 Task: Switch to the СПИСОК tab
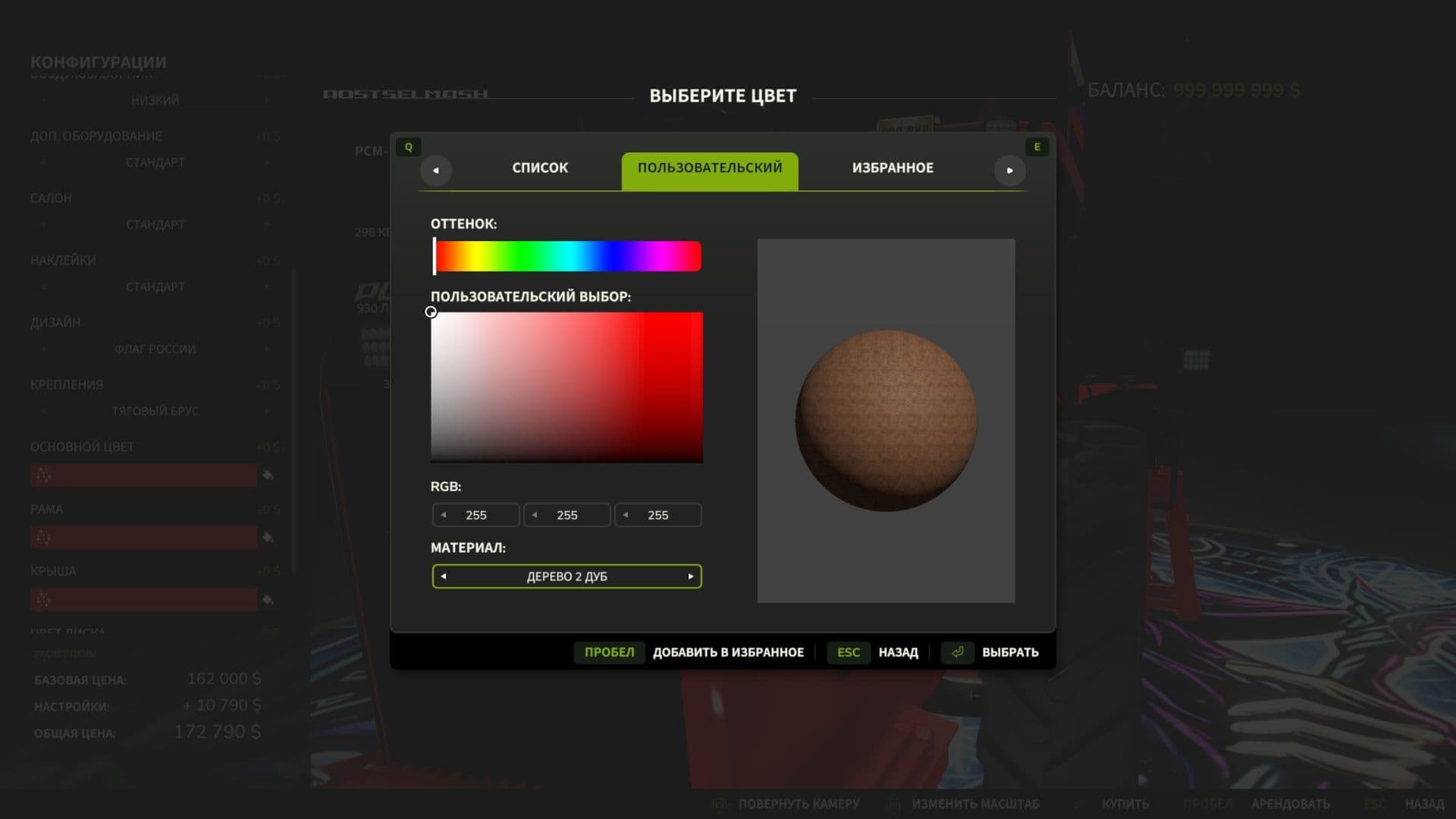tap(540, 168)
